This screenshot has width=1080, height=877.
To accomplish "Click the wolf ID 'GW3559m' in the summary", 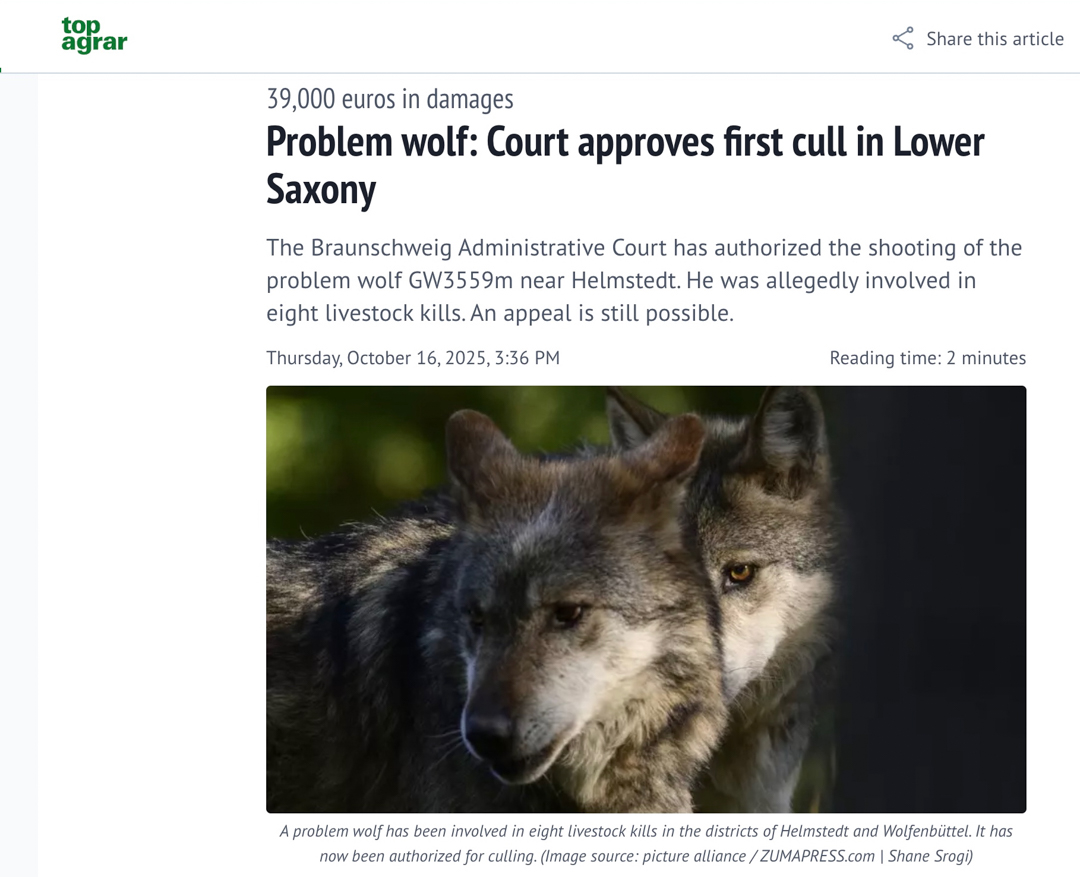I will [x=460, y=280].
